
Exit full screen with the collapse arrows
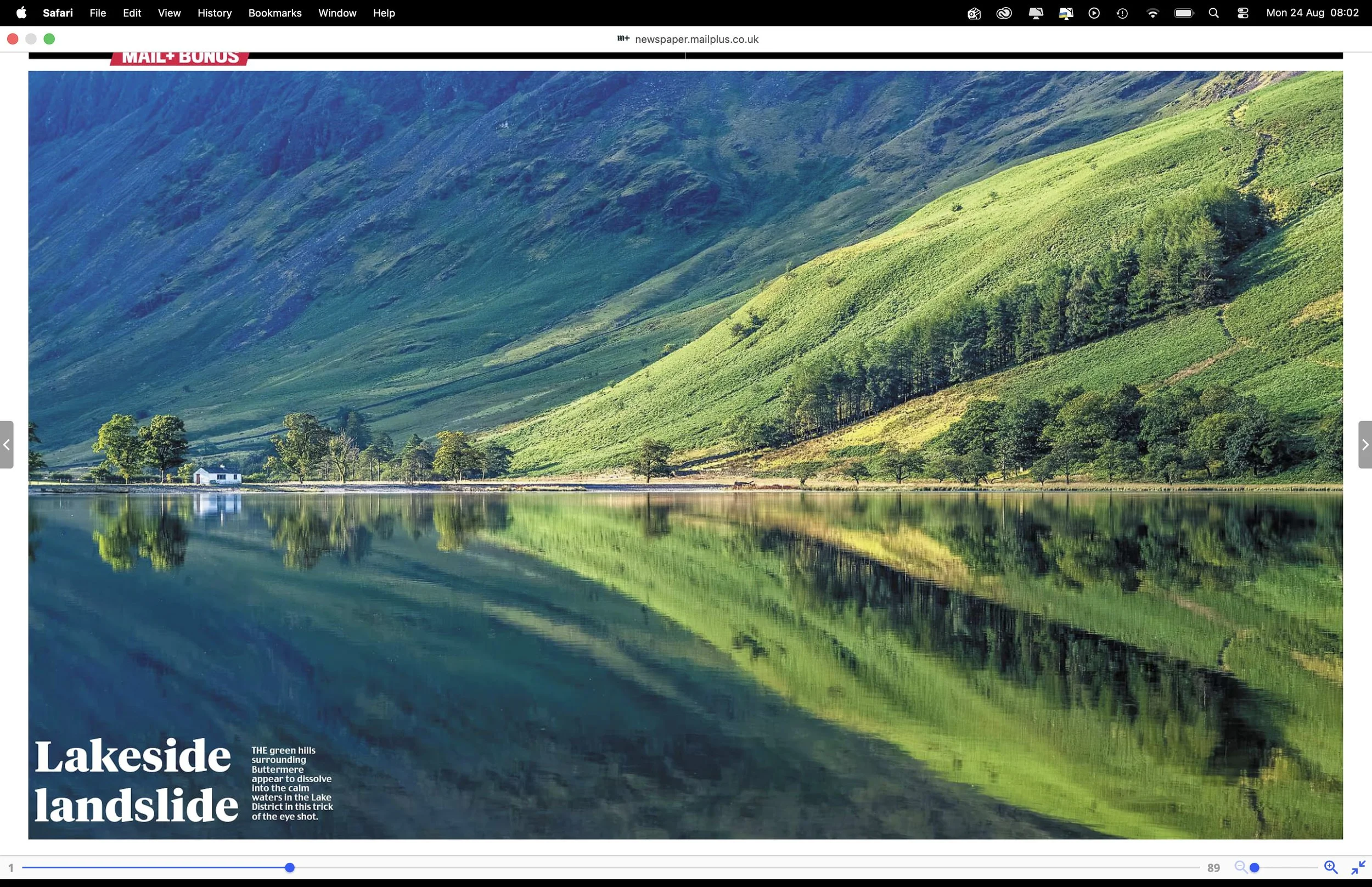(x=1358, y=867)
